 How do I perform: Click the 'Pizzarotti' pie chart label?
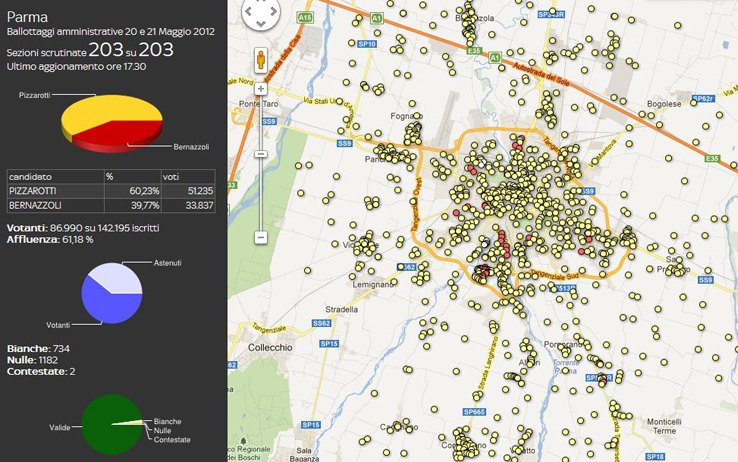pos(34,95)
